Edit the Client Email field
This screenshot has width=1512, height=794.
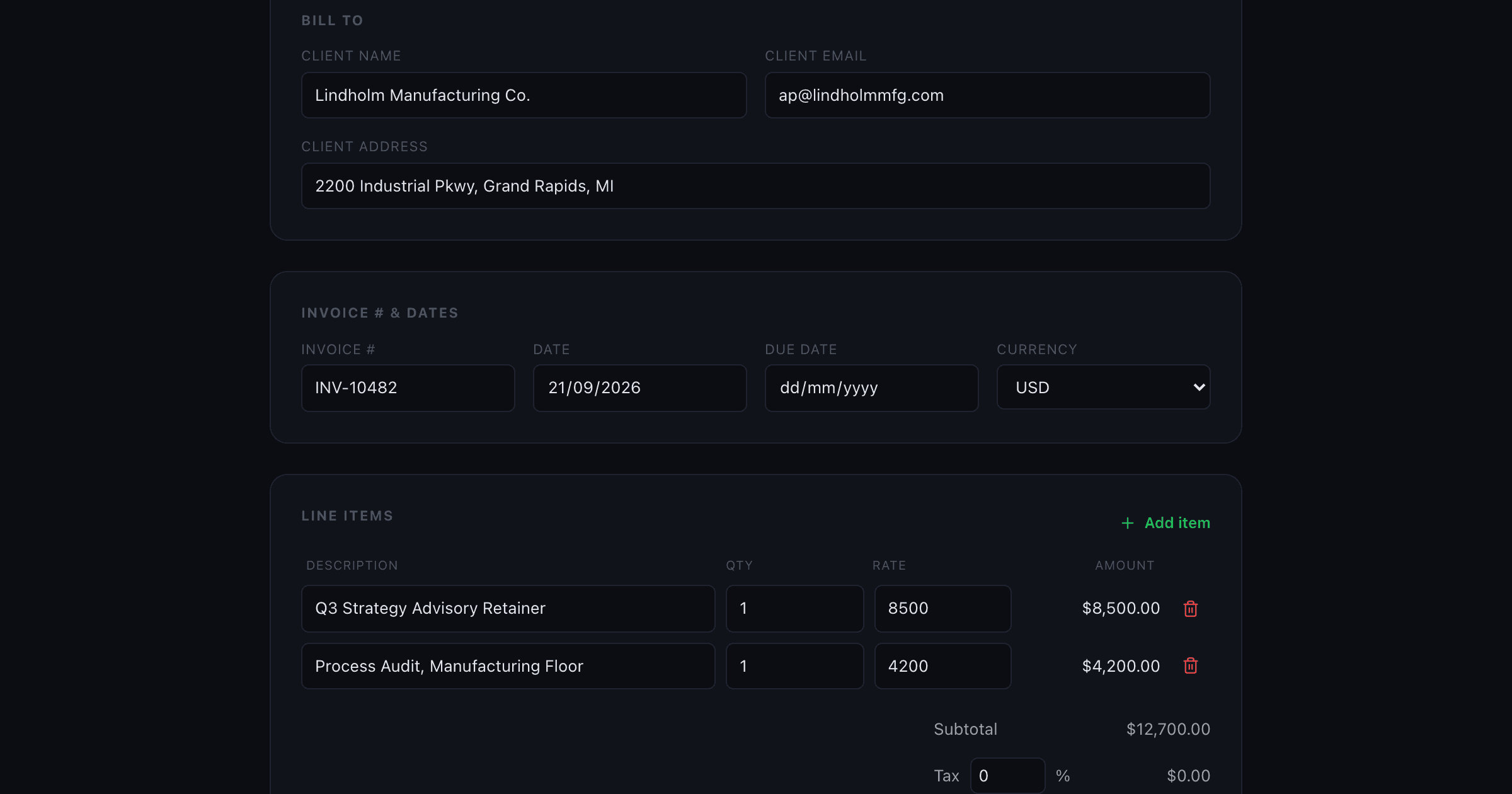(x=987, y=95)
